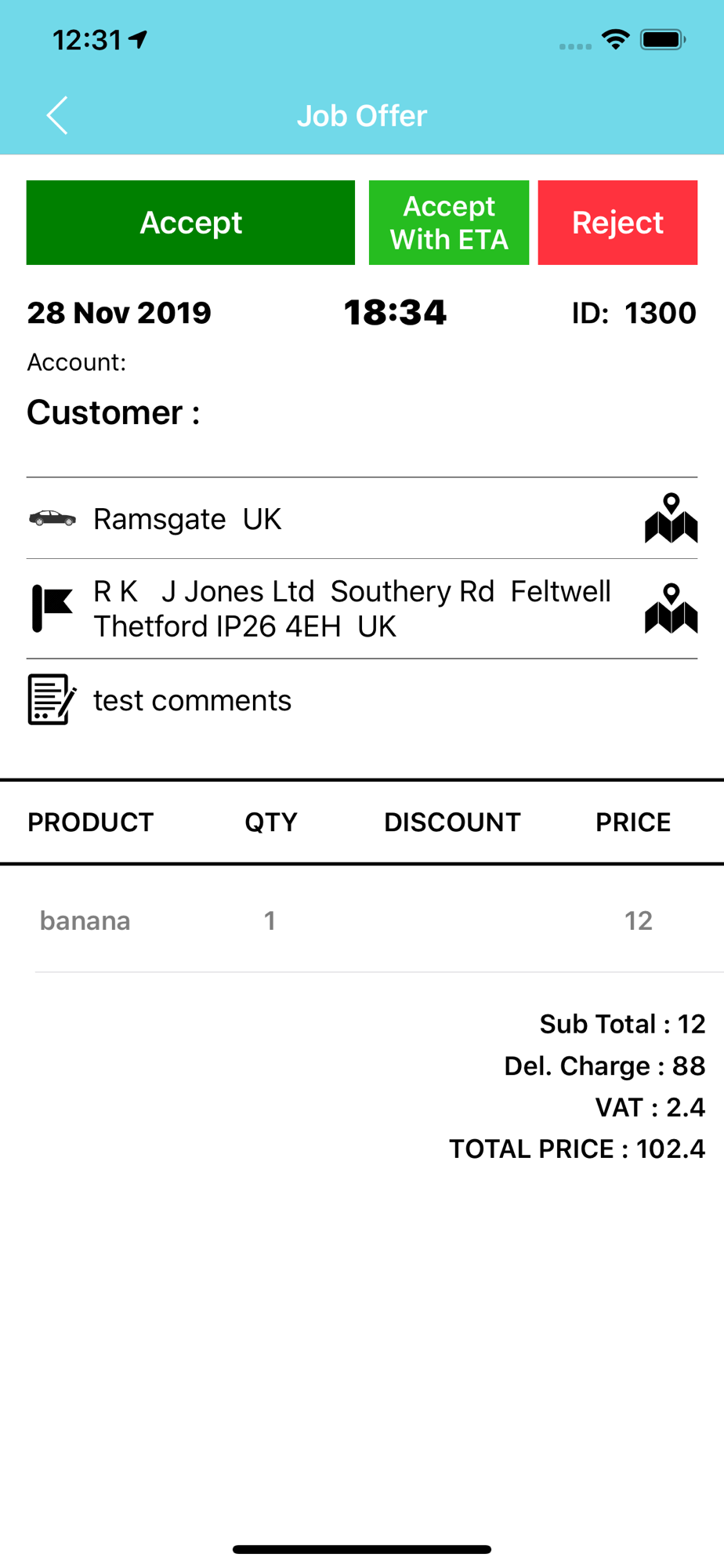Tap the back arrow in header

click(57, 116)
